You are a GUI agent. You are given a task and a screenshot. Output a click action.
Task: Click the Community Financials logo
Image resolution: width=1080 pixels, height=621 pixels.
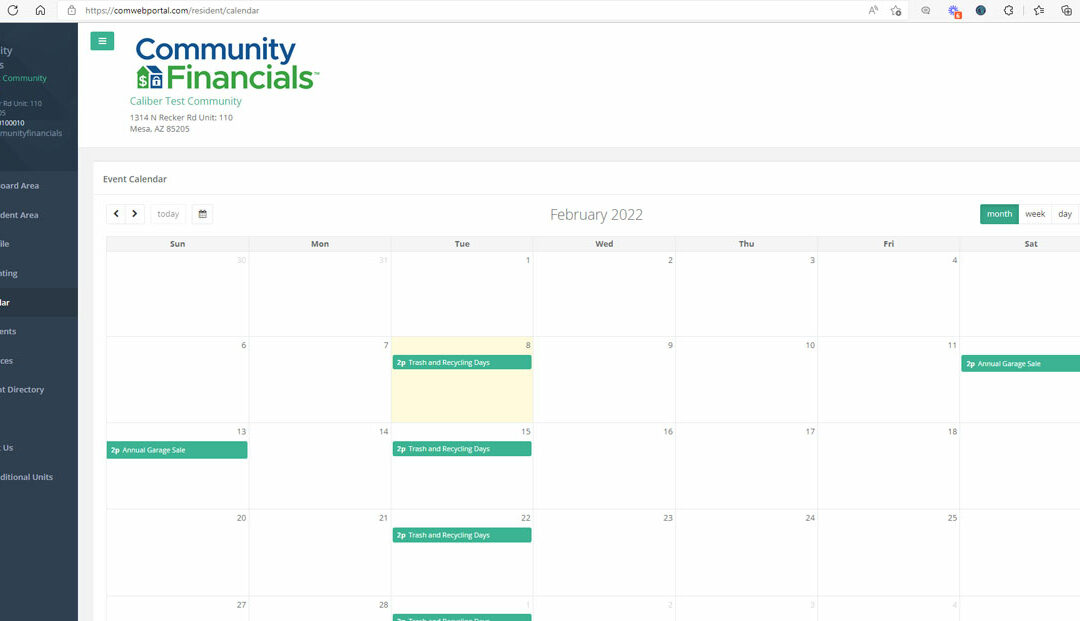(226, 64)
